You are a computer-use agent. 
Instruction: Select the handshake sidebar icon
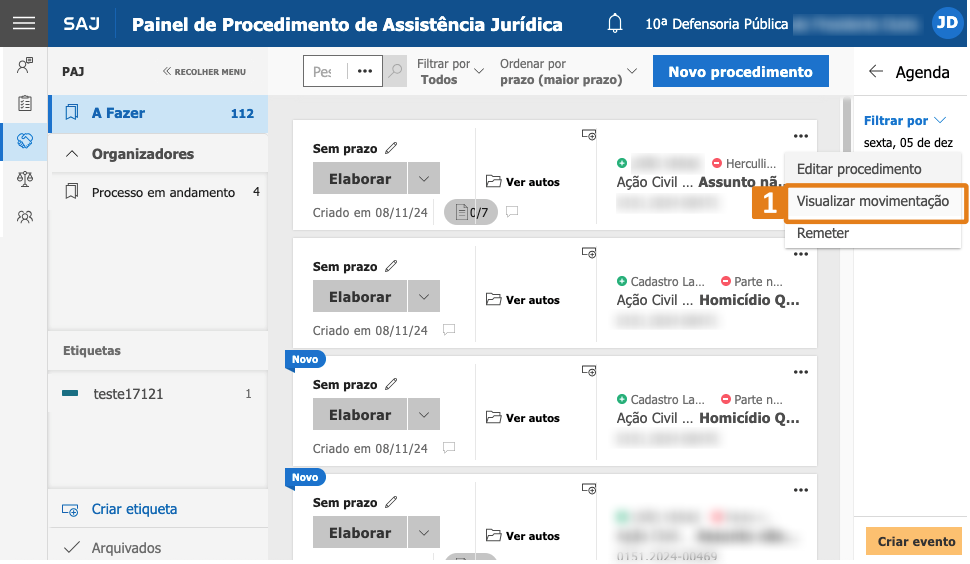tap(25, 141)
